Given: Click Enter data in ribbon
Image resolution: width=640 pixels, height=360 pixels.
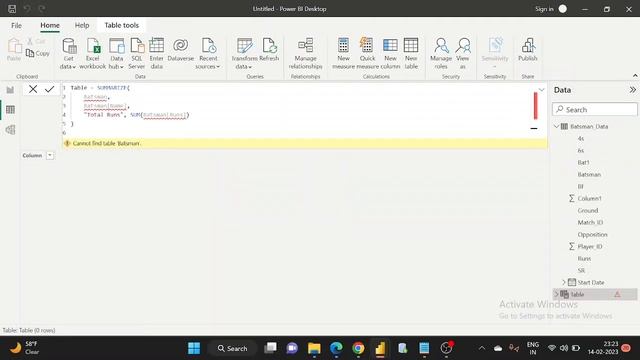Looking at the screenshot, I should 156,53.
